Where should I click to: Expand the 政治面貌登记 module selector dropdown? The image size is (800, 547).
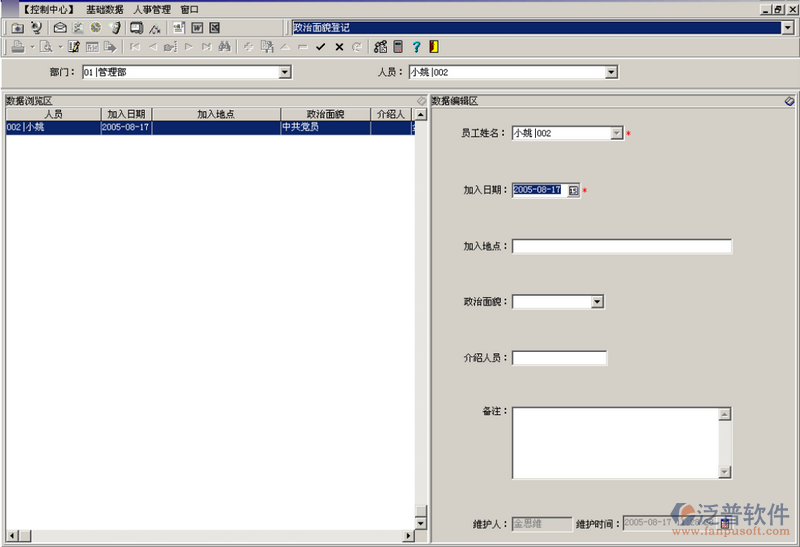point(788,27)
